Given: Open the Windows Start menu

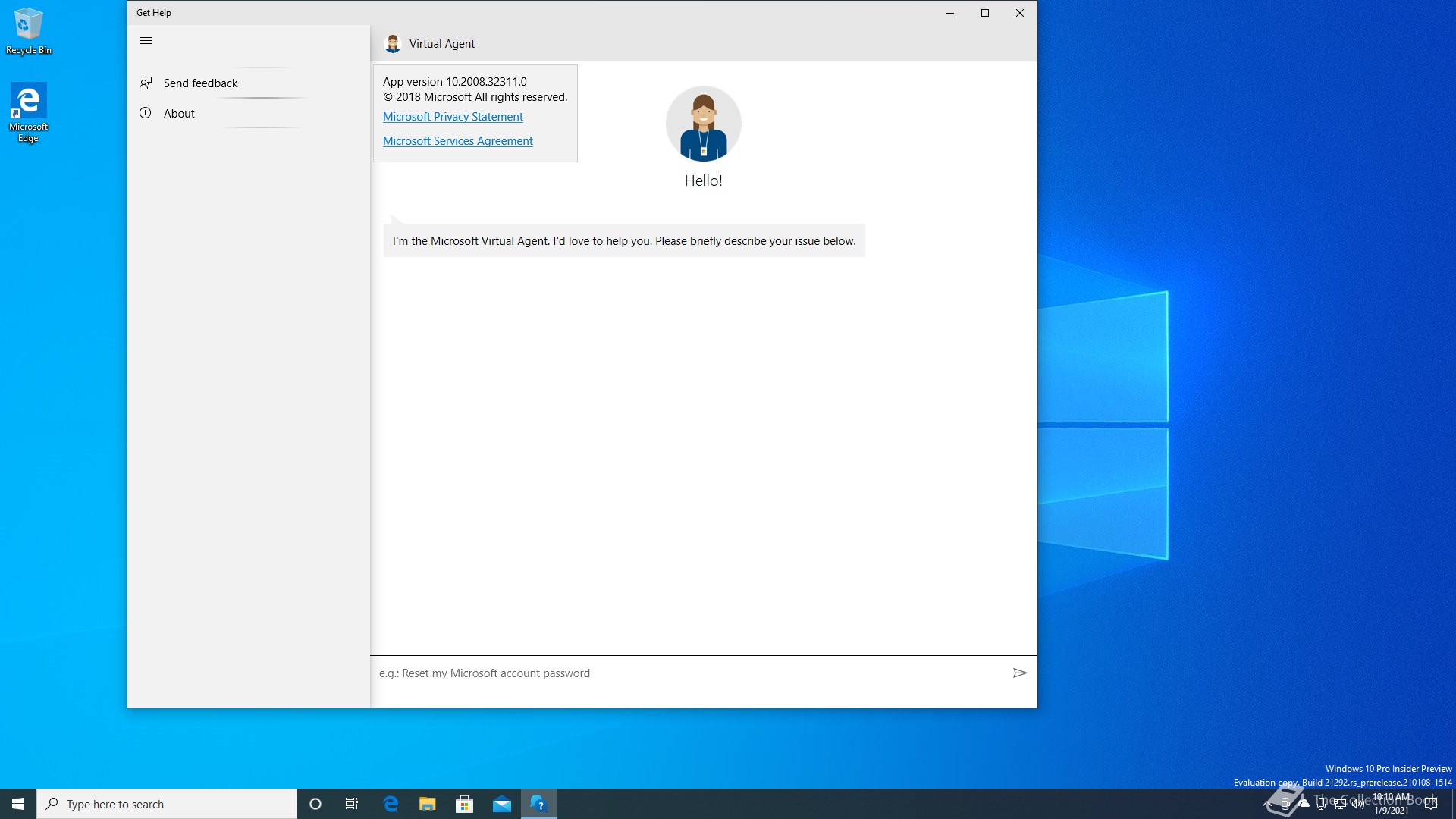Looking at the screenshot, I should (x=18, y=804).
